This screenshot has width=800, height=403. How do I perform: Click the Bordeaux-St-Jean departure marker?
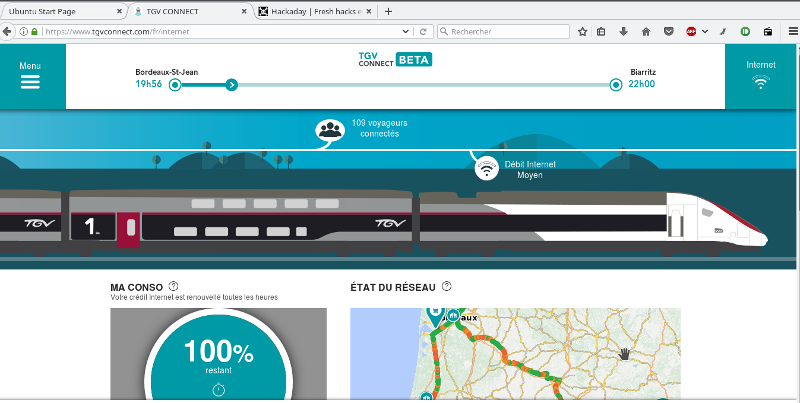point(174,85)
